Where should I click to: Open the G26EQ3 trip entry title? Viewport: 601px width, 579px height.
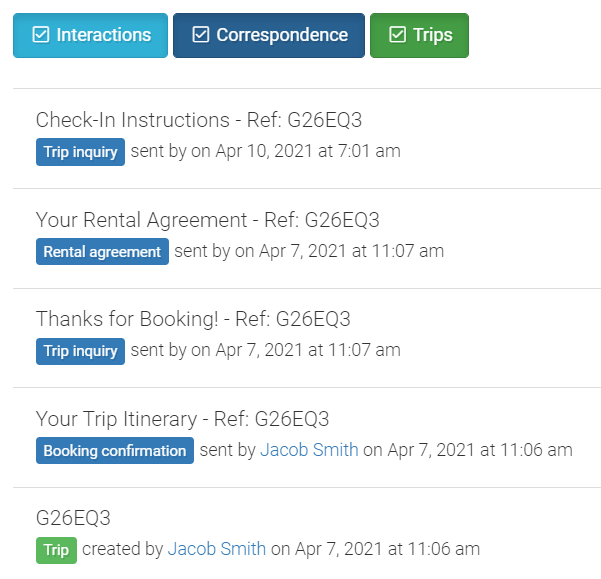(73, 518)
